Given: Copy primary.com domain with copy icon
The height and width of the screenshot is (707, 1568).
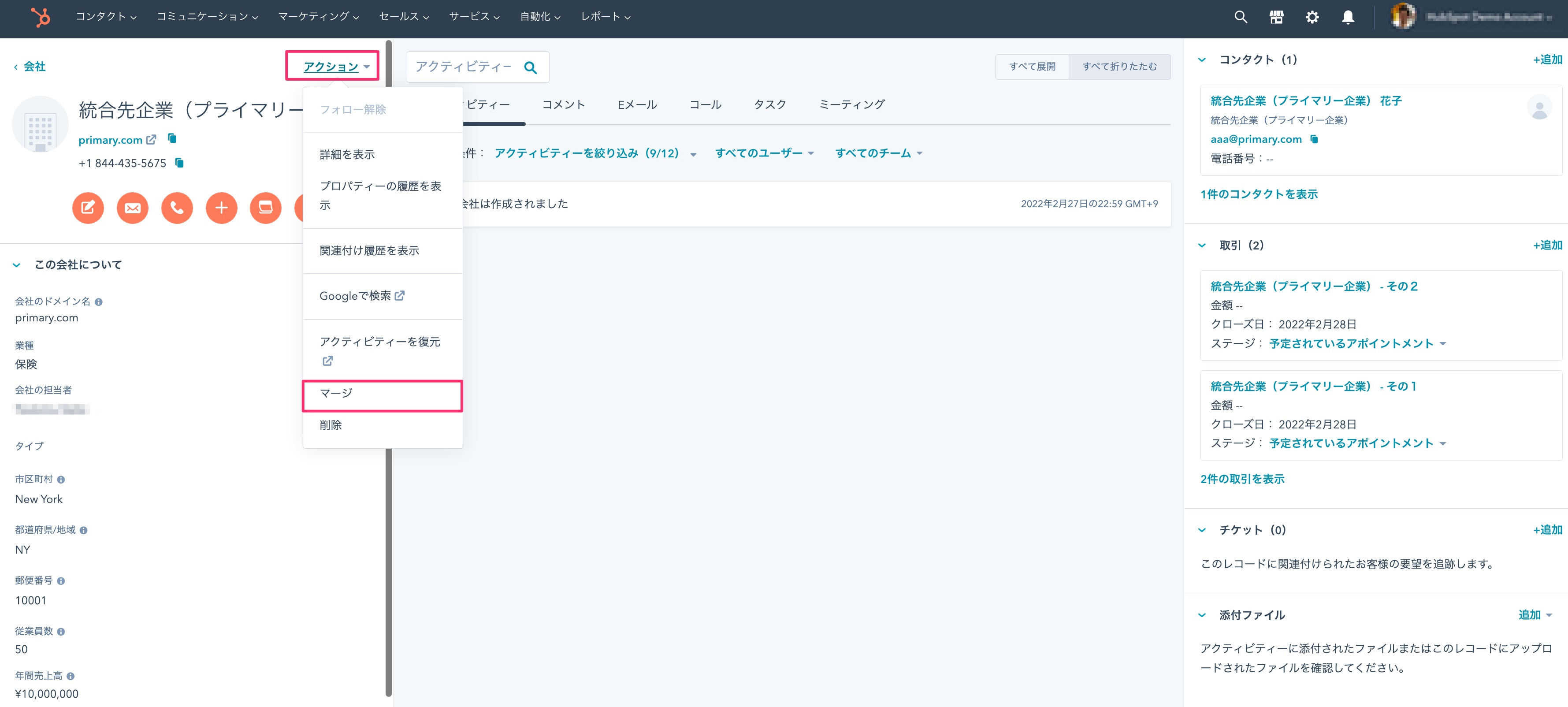Looking at the screenshot, I should click(172, 139).
